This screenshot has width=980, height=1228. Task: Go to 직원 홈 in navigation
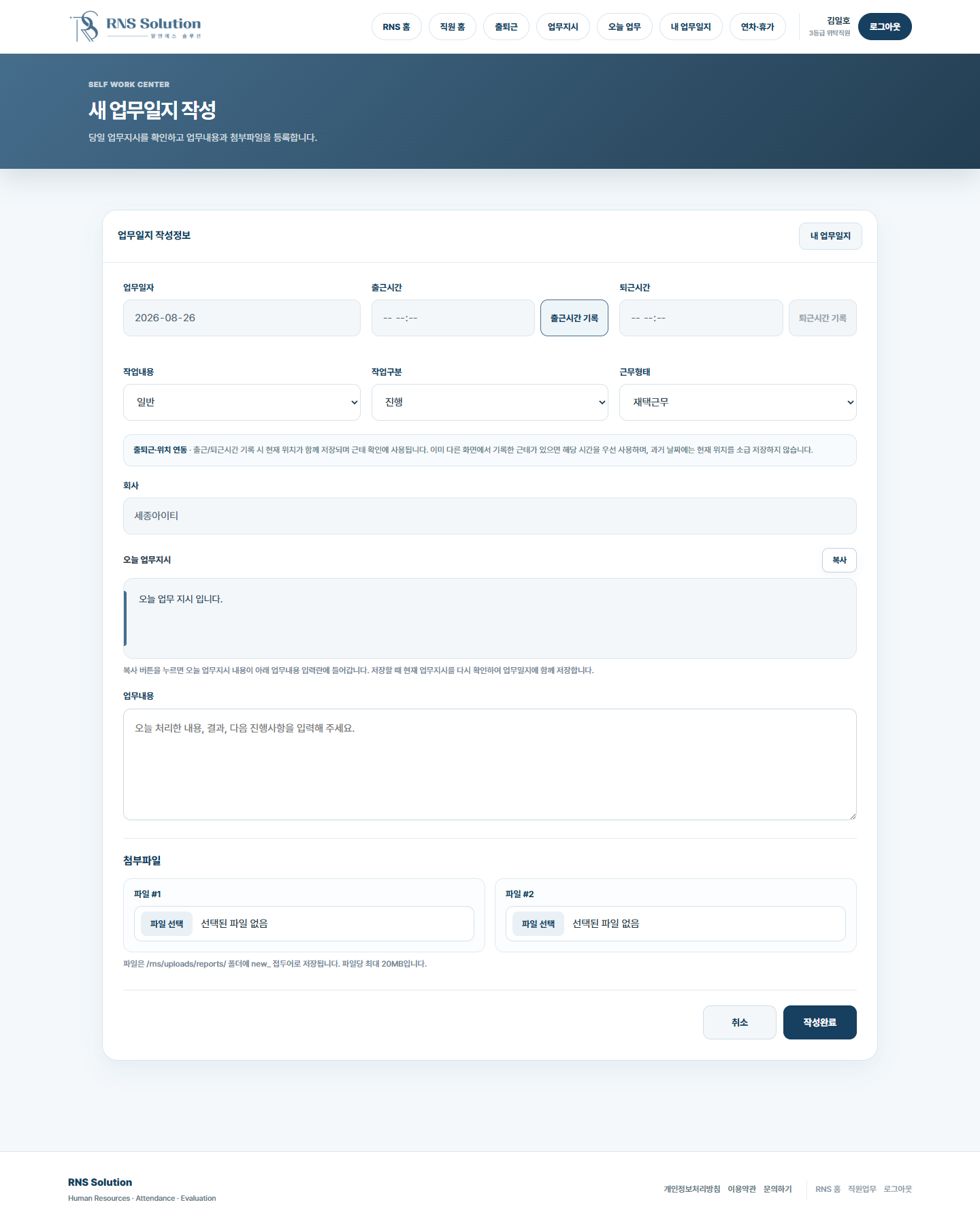[x=452, y=27]
